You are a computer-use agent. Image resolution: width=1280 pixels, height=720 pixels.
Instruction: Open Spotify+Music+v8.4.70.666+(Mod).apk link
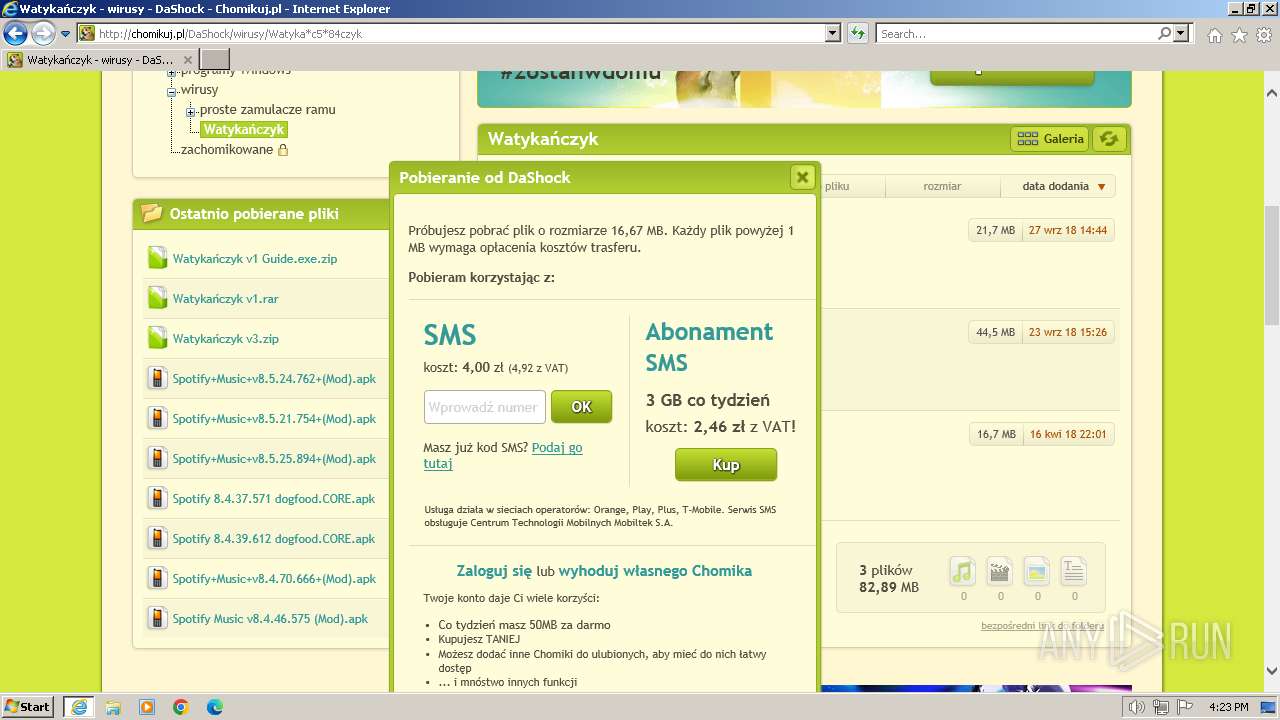point(274,579)
